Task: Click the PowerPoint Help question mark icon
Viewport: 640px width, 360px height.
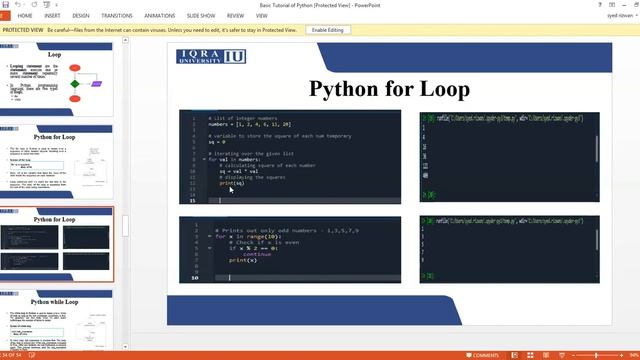Action: (x=600, y=5)
